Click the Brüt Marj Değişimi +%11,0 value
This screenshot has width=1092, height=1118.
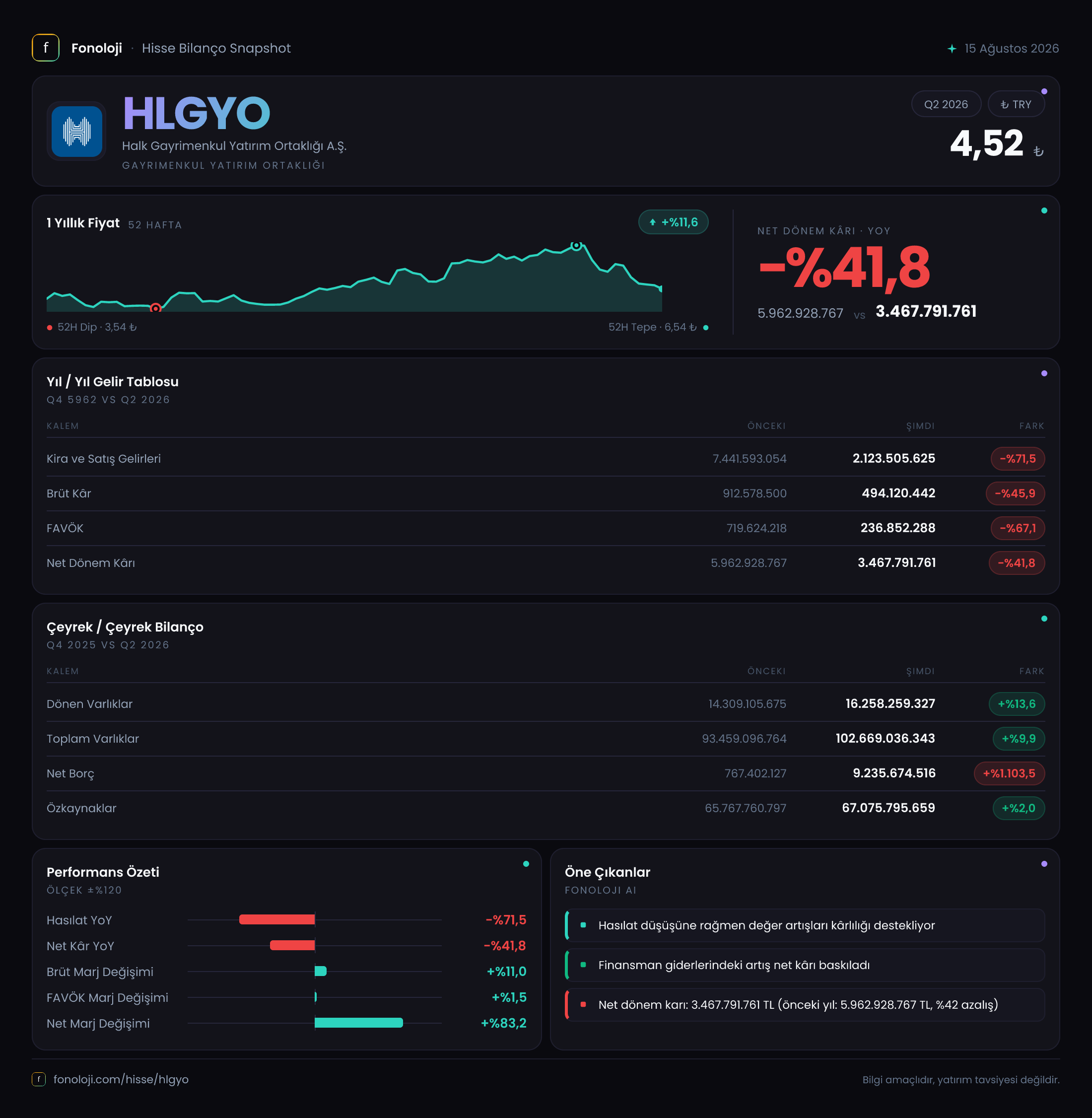[x=506, y=971]
